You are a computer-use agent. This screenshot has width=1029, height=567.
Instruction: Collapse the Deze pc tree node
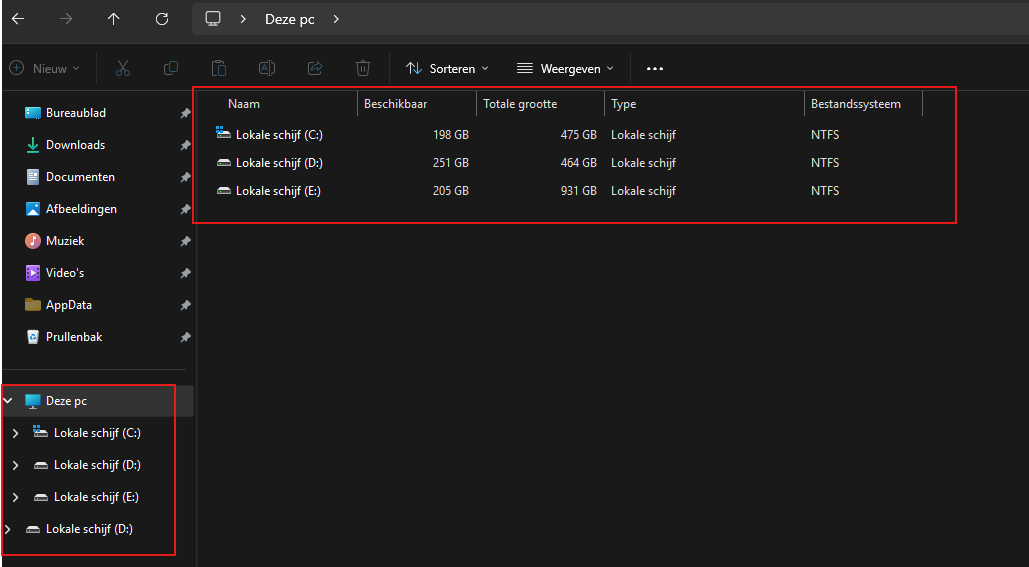(x=8, y=401)
